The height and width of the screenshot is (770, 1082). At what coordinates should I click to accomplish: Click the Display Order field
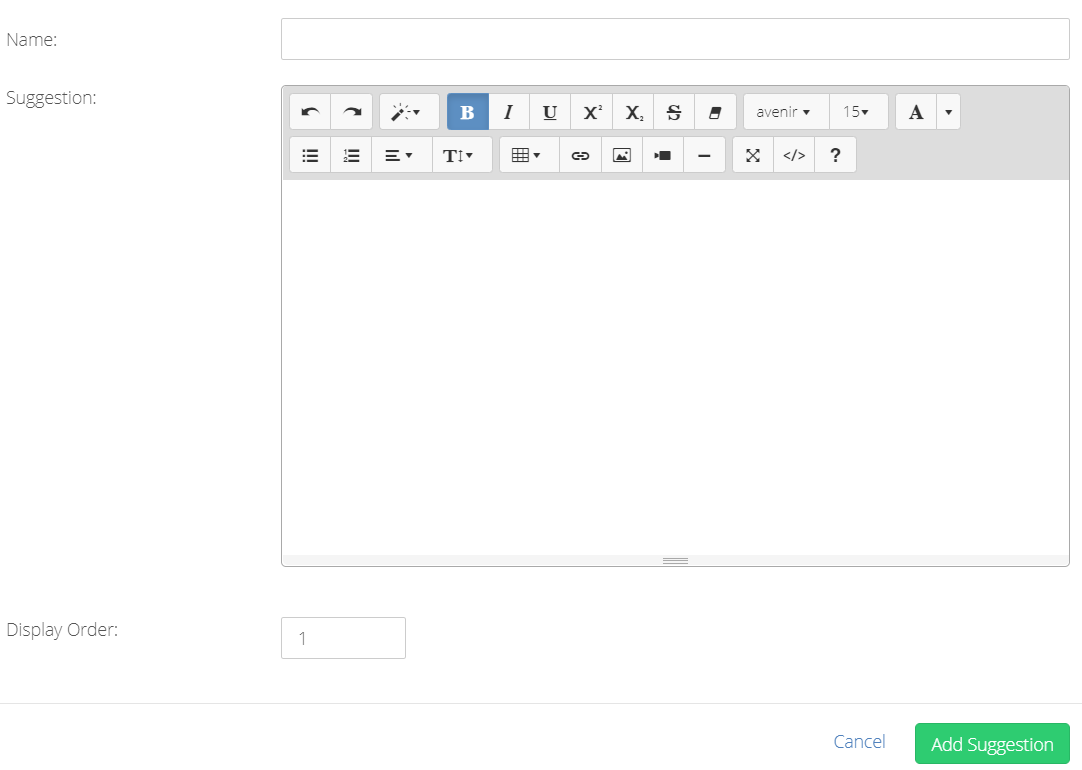click(343, 638)
